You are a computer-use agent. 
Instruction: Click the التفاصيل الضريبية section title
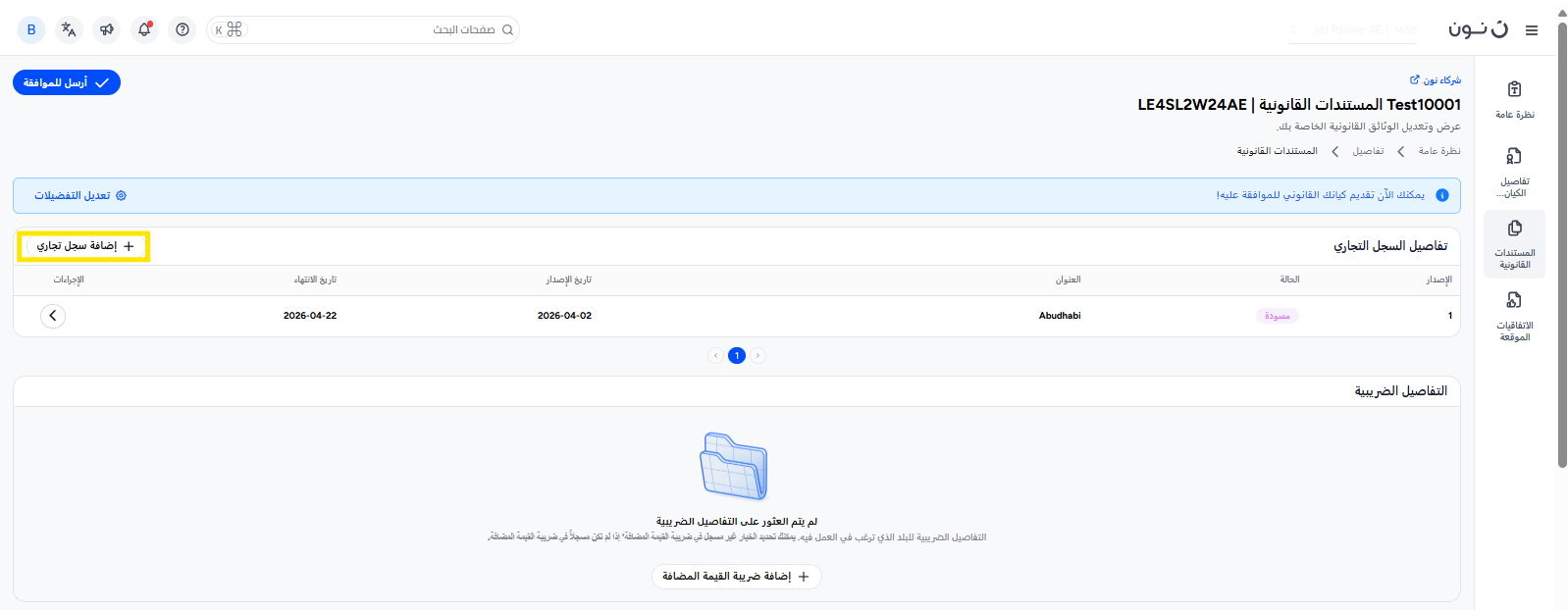(1401, 390)
